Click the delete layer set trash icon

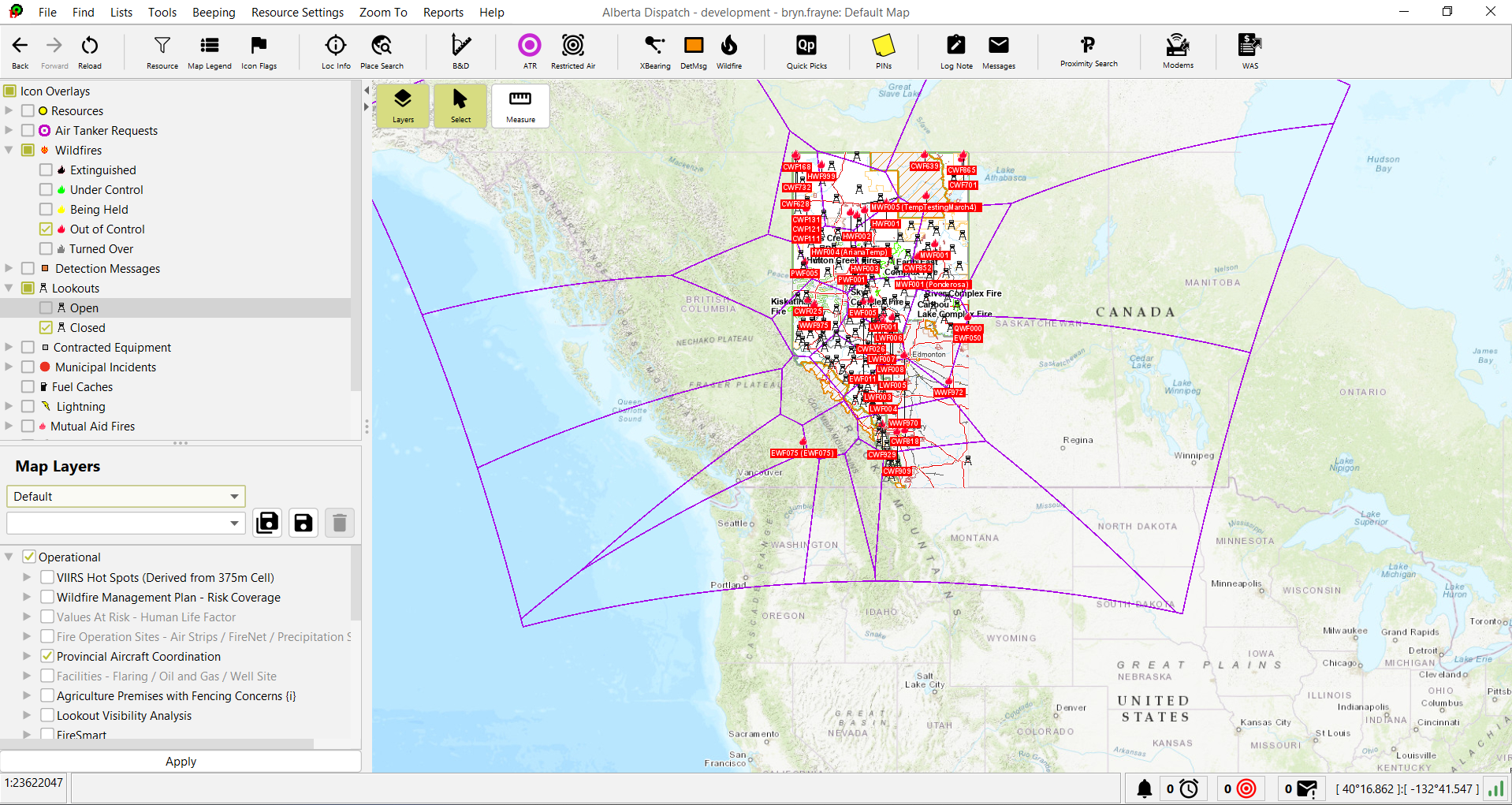(340, 523)
